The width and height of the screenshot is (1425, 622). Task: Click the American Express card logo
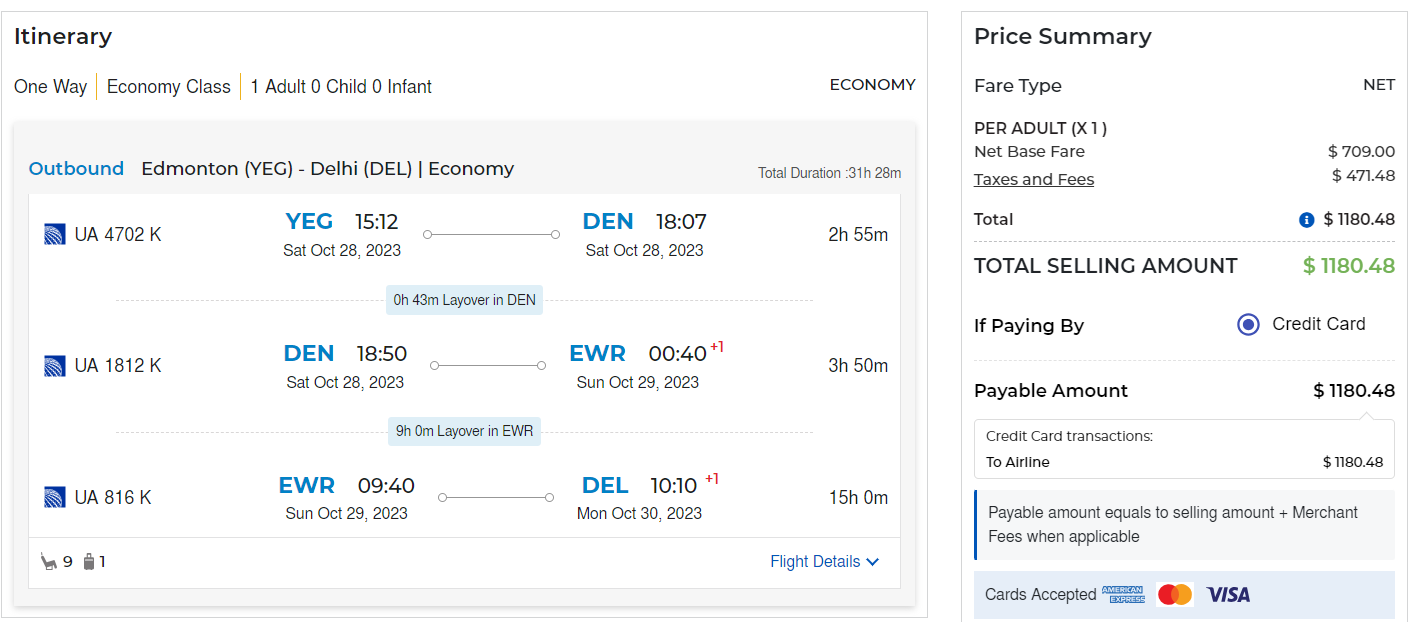[x=1123, y=595]
